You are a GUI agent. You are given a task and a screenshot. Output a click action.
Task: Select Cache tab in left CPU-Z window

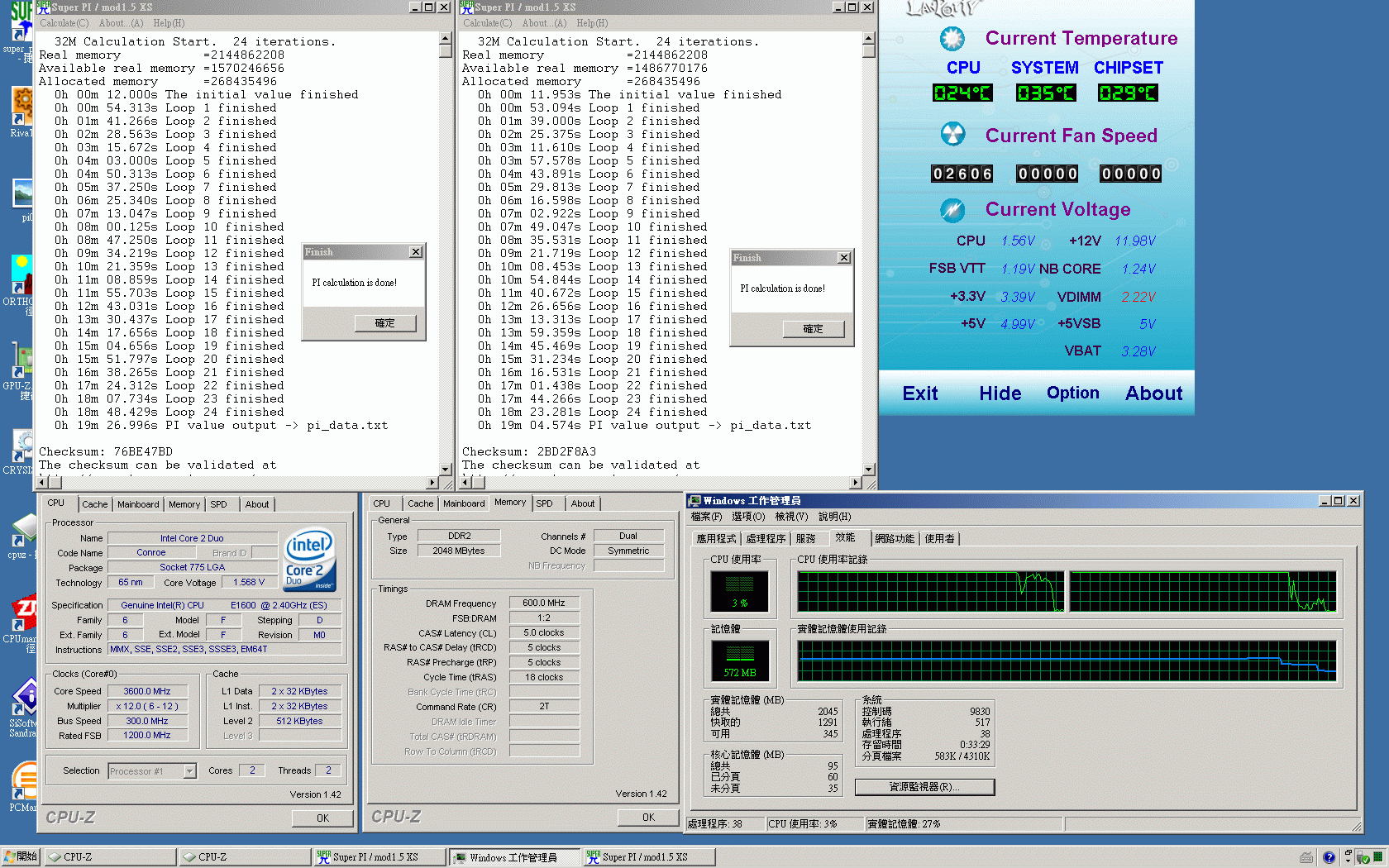click(x=94, y=504)
